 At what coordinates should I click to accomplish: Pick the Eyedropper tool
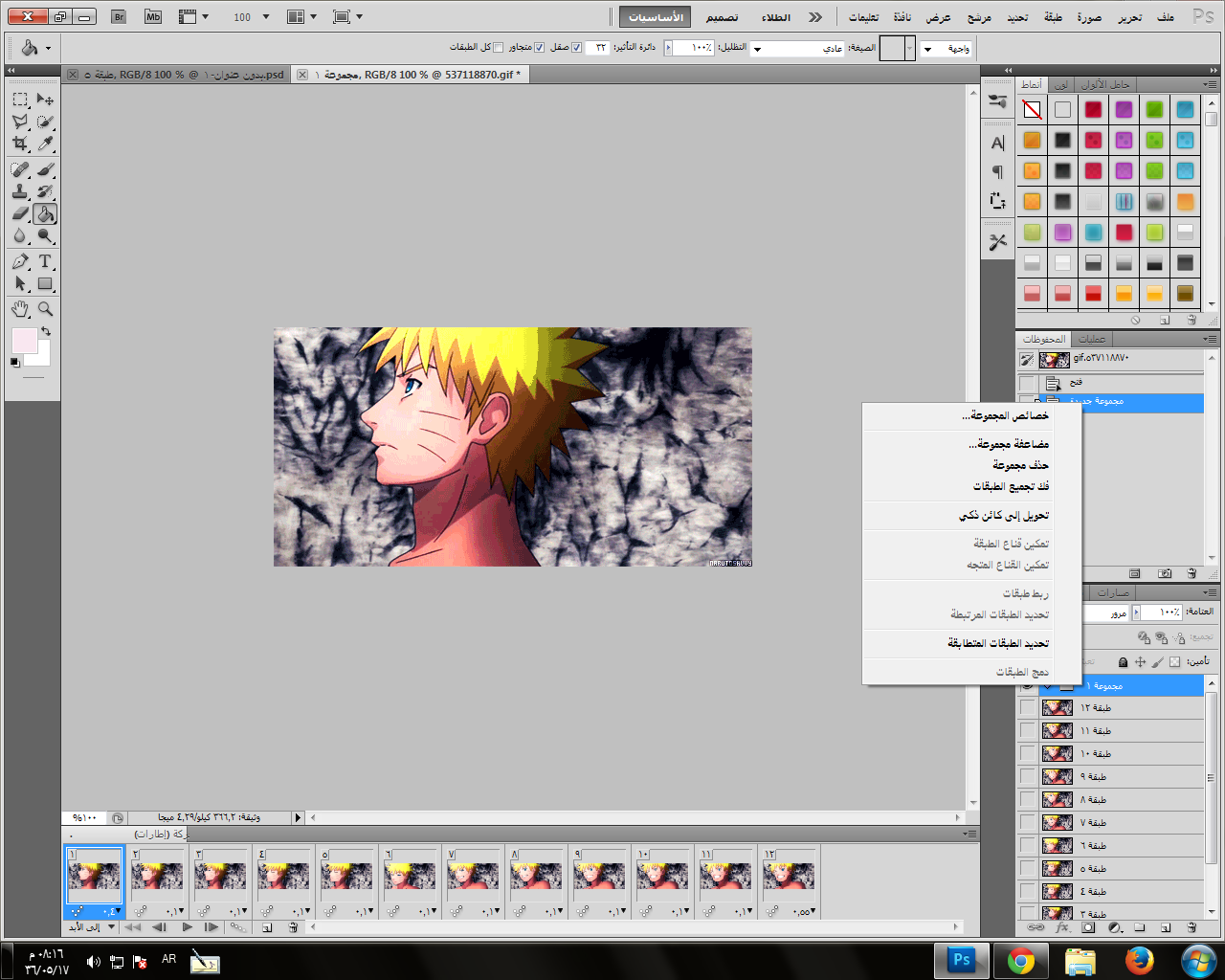[45, 144]
